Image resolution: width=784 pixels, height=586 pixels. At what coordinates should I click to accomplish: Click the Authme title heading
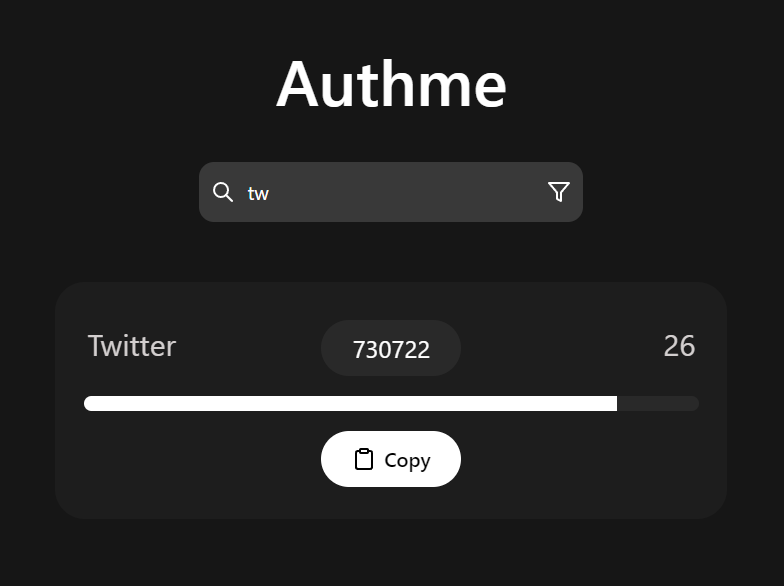(392, 84)
